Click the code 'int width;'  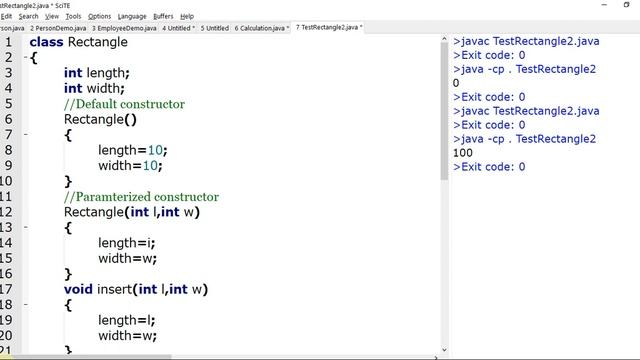click(94, 89)
